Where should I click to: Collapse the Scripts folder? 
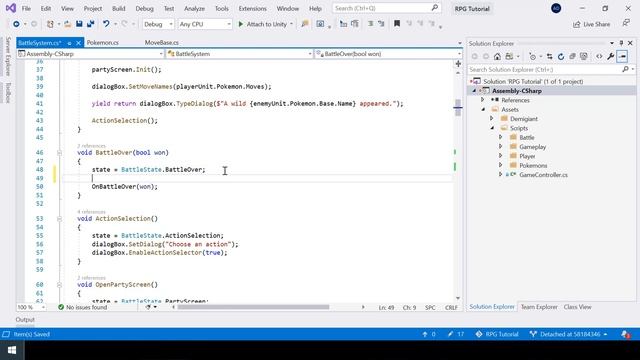pyautogui.click(x=492, y=128)
